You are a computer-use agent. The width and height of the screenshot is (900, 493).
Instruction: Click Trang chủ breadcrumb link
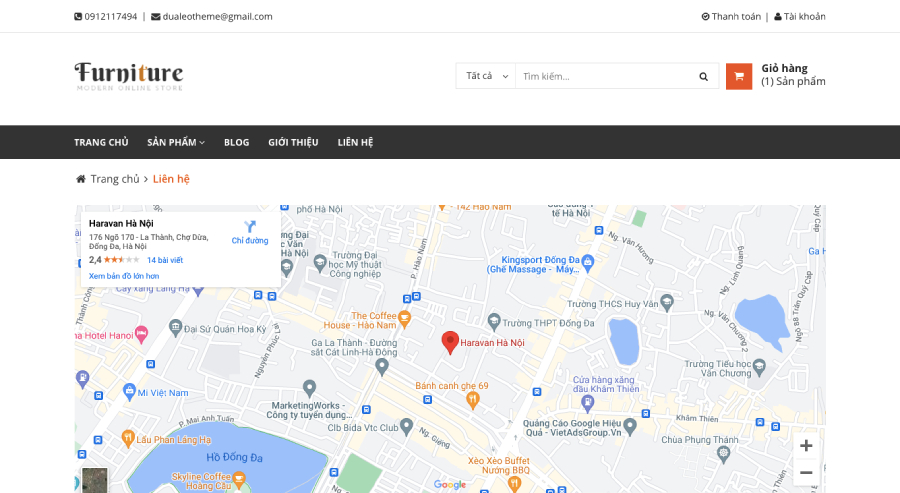point(115,179)
